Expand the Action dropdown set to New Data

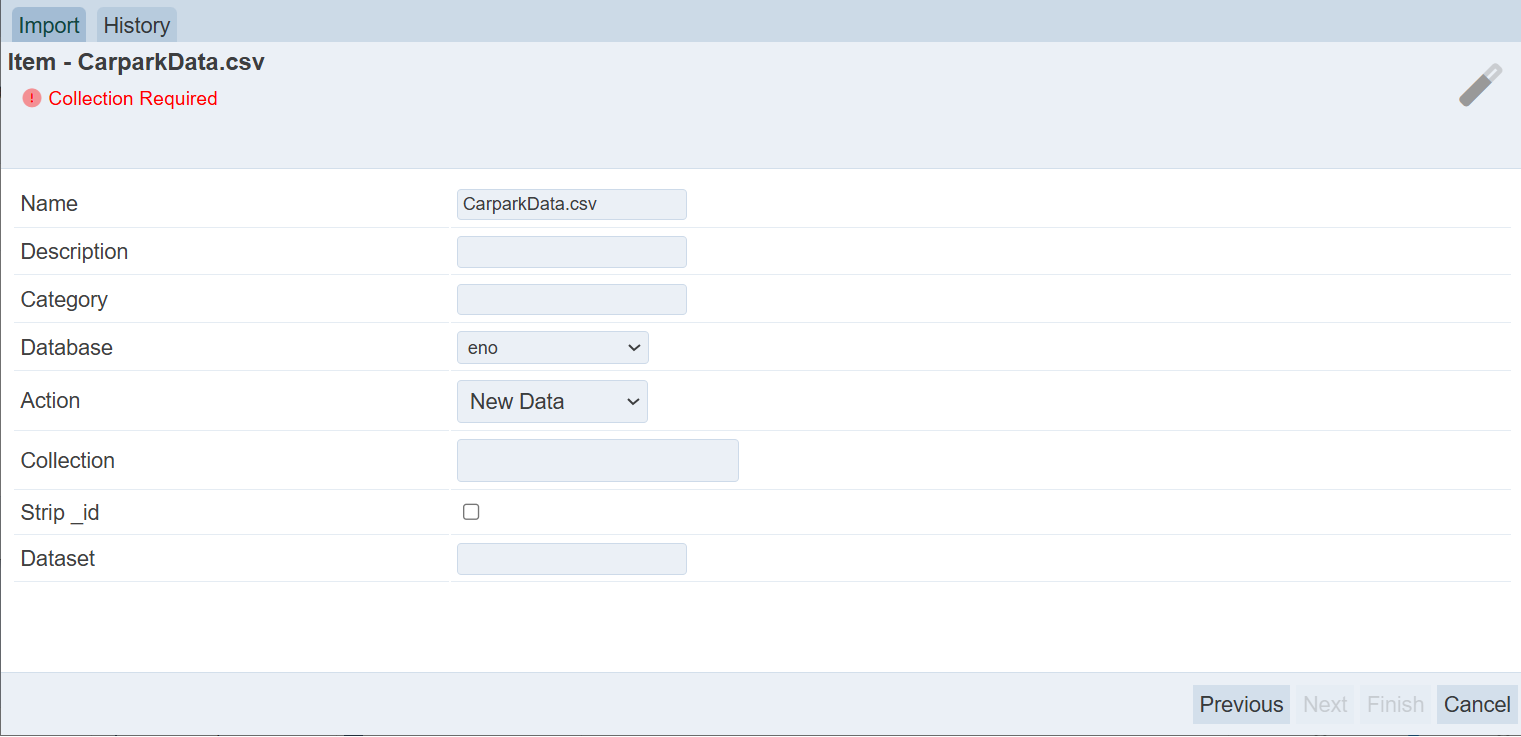[552, 401]
